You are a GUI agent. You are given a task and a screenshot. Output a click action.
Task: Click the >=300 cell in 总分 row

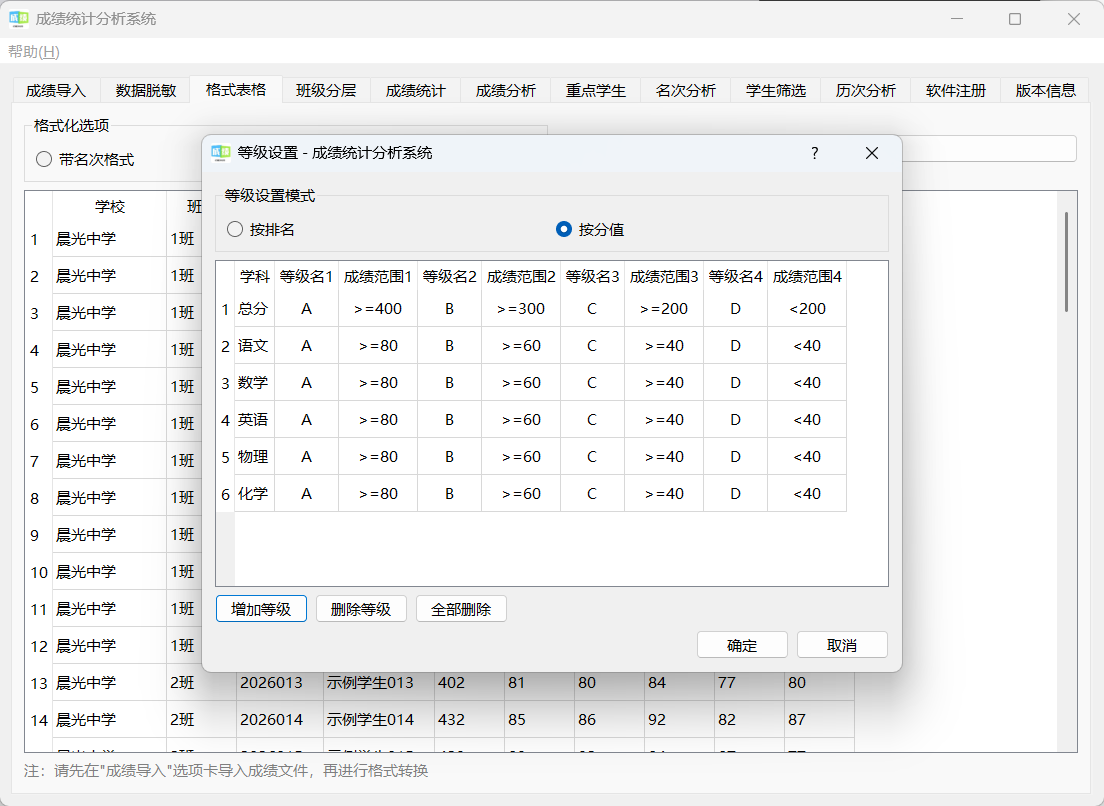click(521, 308)
